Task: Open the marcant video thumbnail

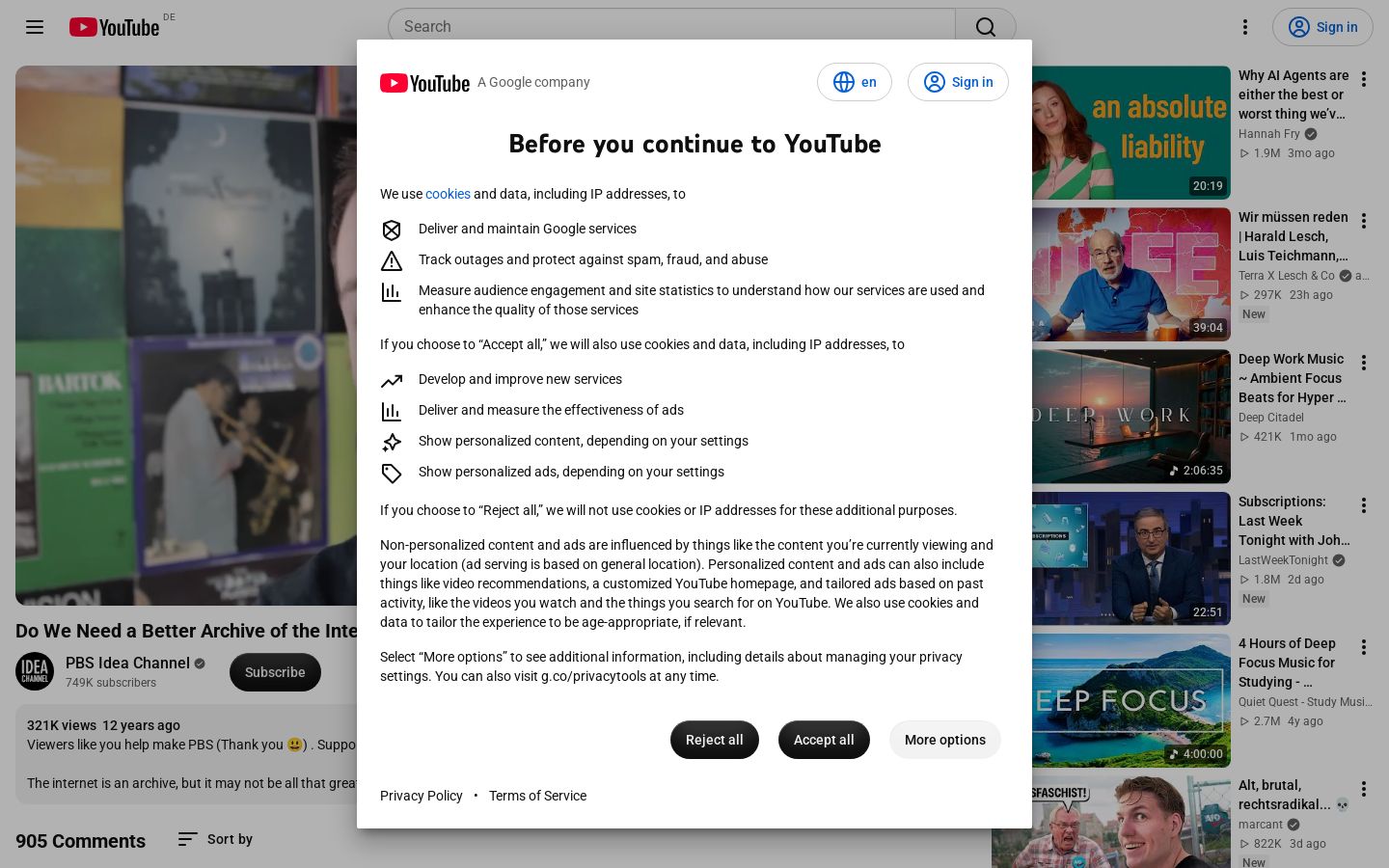Action: point(1111,822)
